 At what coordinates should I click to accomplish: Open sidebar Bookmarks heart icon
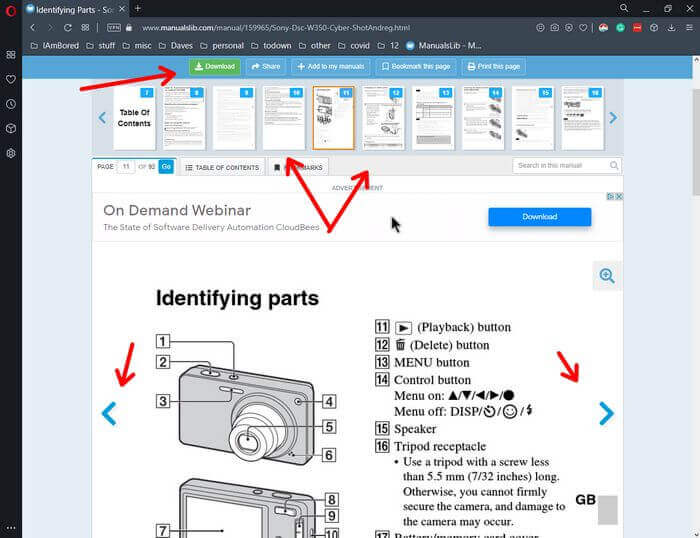coord(11,79)
